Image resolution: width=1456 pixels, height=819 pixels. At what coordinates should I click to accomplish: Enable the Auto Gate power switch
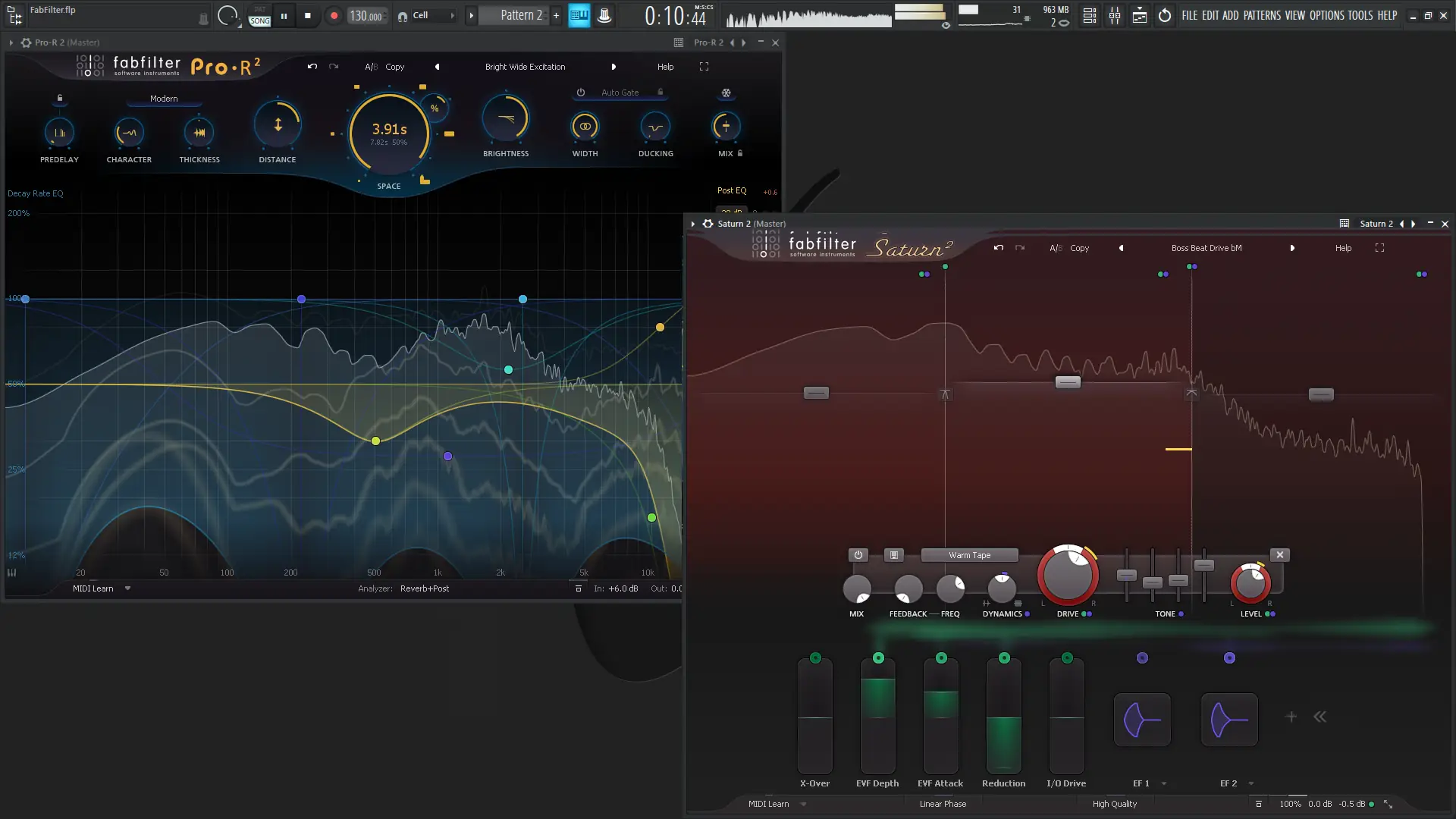click(580, 93)
